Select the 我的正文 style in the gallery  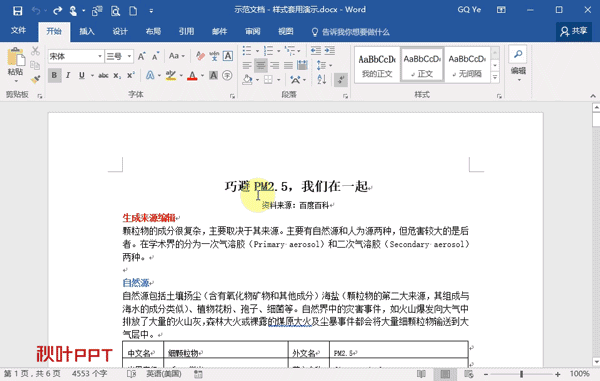[377, 65]
